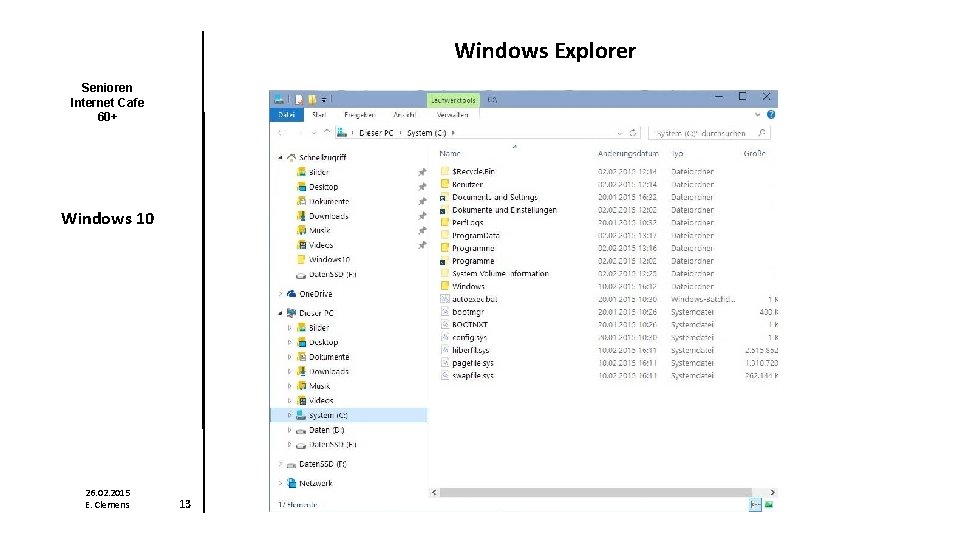Go up one level with the up arrow
The width and height of the screenshot is (960, 540).
point(327,132)
